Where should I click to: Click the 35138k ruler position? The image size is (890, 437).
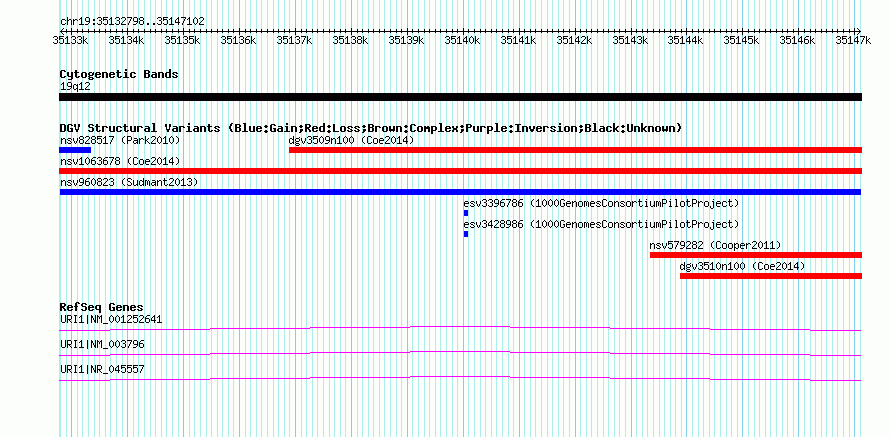point(350,40)
